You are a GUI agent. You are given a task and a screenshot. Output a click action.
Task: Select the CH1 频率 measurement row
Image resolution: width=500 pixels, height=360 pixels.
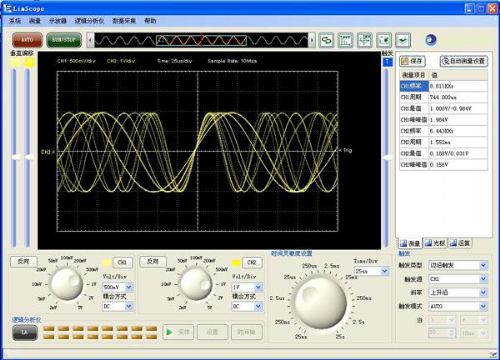(x=443, y=86)
